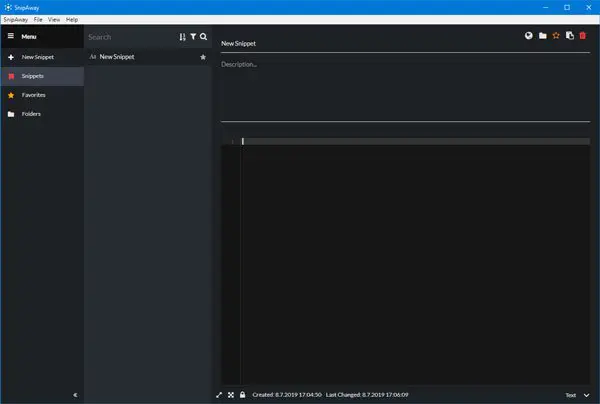Viewport: 600px width, 404px height.
Task: Click the magnifier search icon
Action: coord(204,37)
